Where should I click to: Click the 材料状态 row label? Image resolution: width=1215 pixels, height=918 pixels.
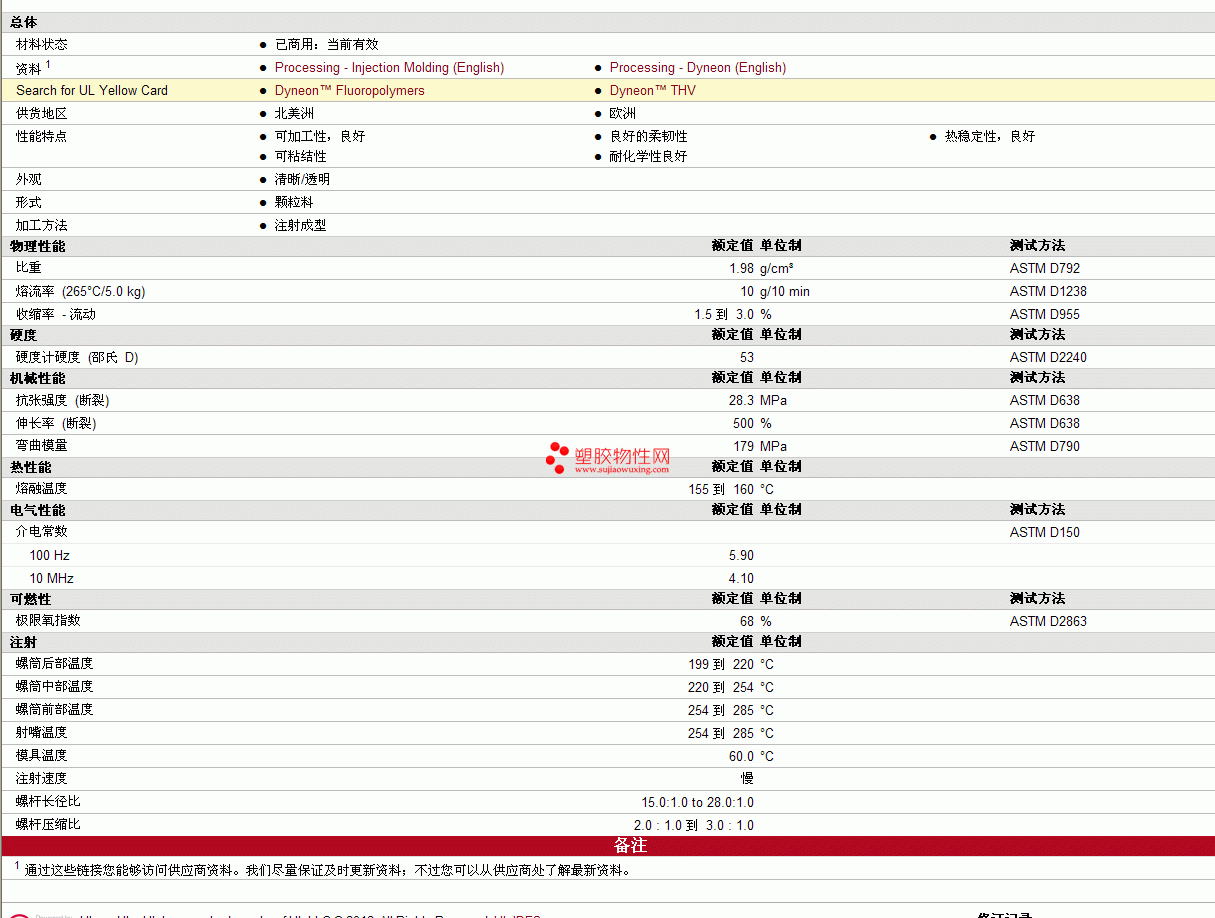tap(42, 45)
